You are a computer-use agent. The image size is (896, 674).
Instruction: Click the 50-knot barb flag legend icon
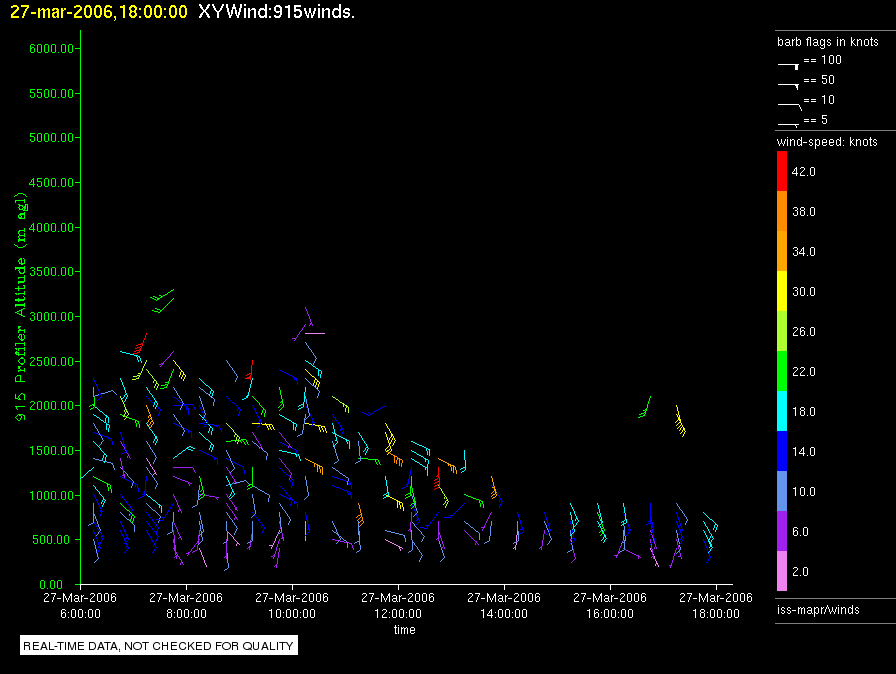pyautogui.click(x=788, y=83)
